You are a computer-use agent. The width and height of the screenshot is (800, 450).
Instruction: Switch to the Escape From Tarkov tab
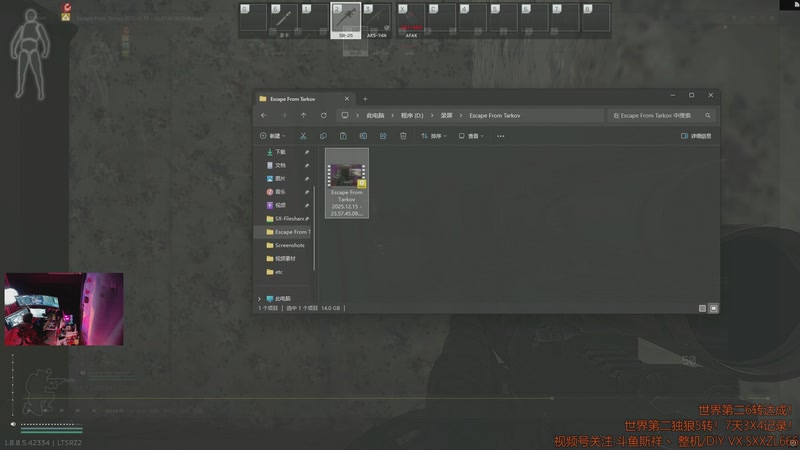(x=305, y=99)
